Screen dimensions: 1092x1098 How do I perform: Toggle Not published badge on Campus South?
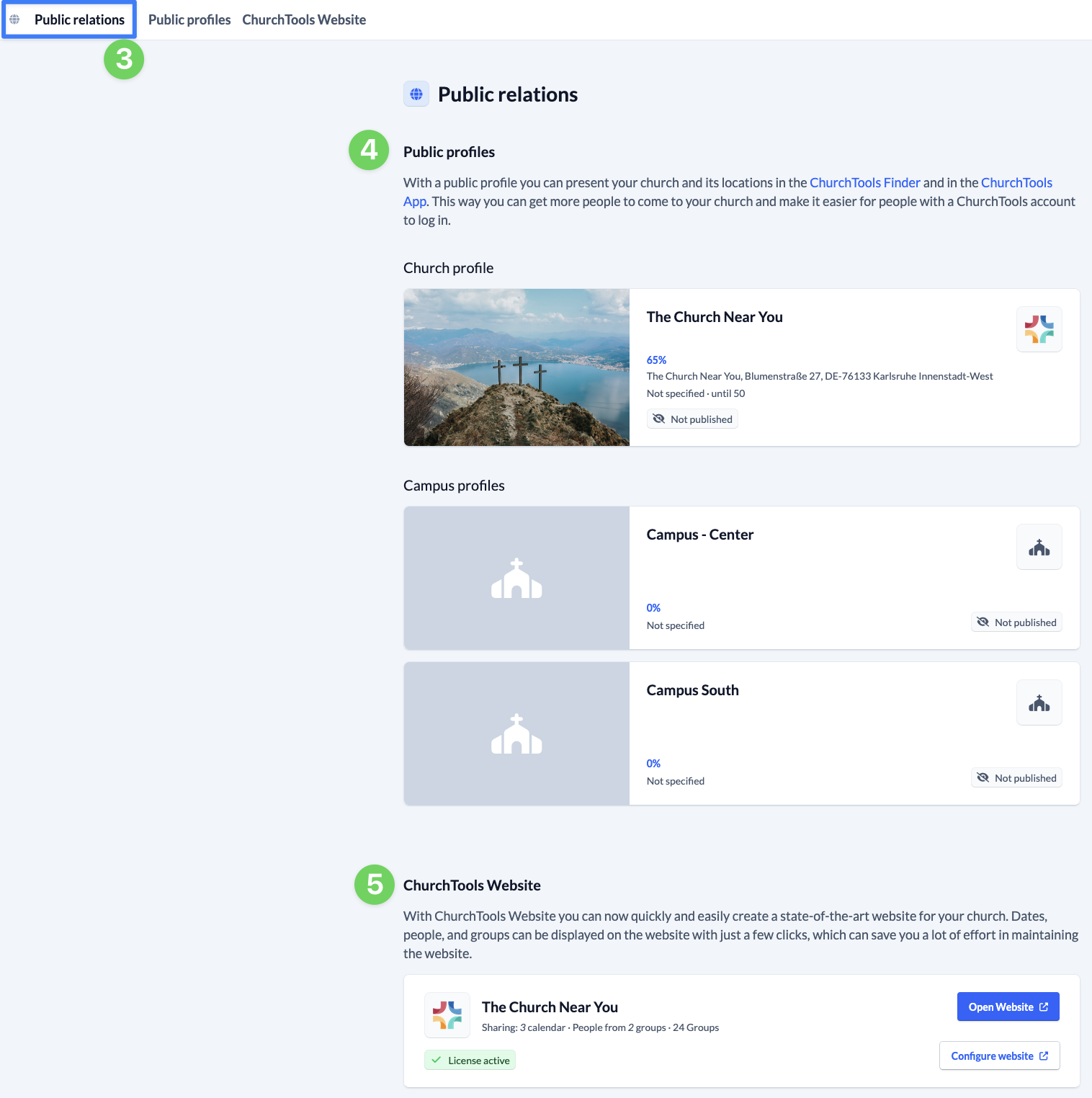click(1016, 778)
